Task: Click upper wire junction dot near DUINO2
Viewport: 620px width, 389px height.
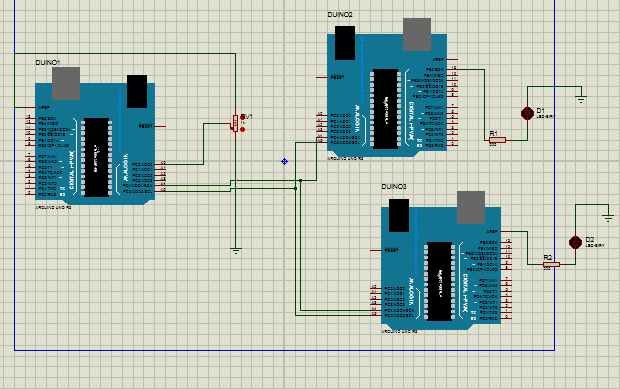Action: point(301,181)
